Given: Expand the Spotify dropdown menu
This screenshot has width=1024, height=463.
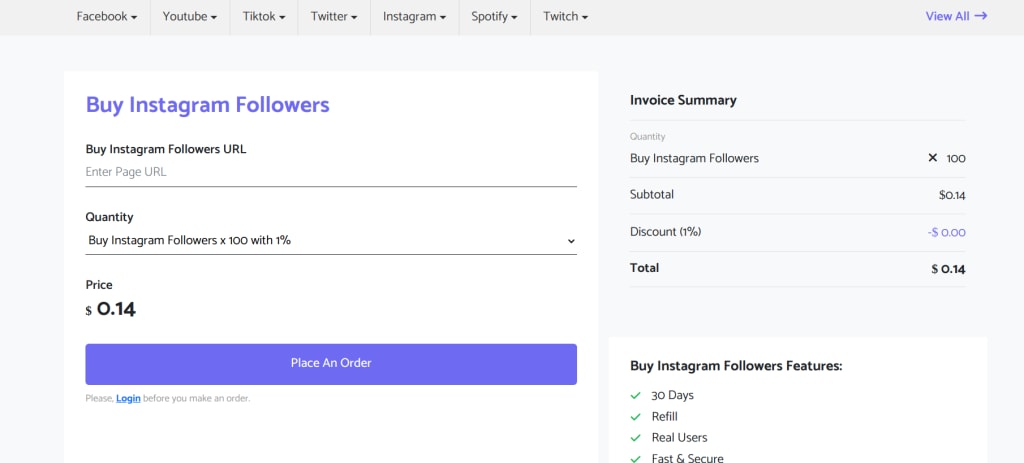Looking at the screenshot, I should tap(494, 17).
